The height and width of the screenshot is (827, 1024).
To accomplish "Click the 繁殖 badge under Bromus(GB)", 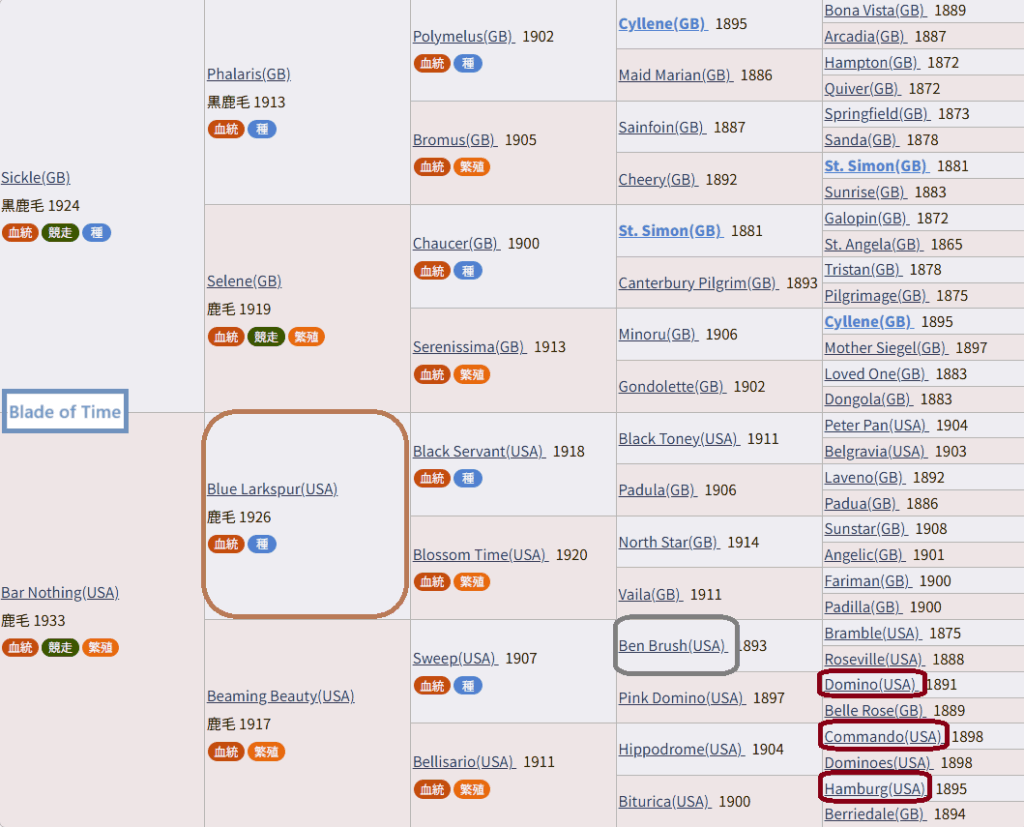I will point(472,167).
